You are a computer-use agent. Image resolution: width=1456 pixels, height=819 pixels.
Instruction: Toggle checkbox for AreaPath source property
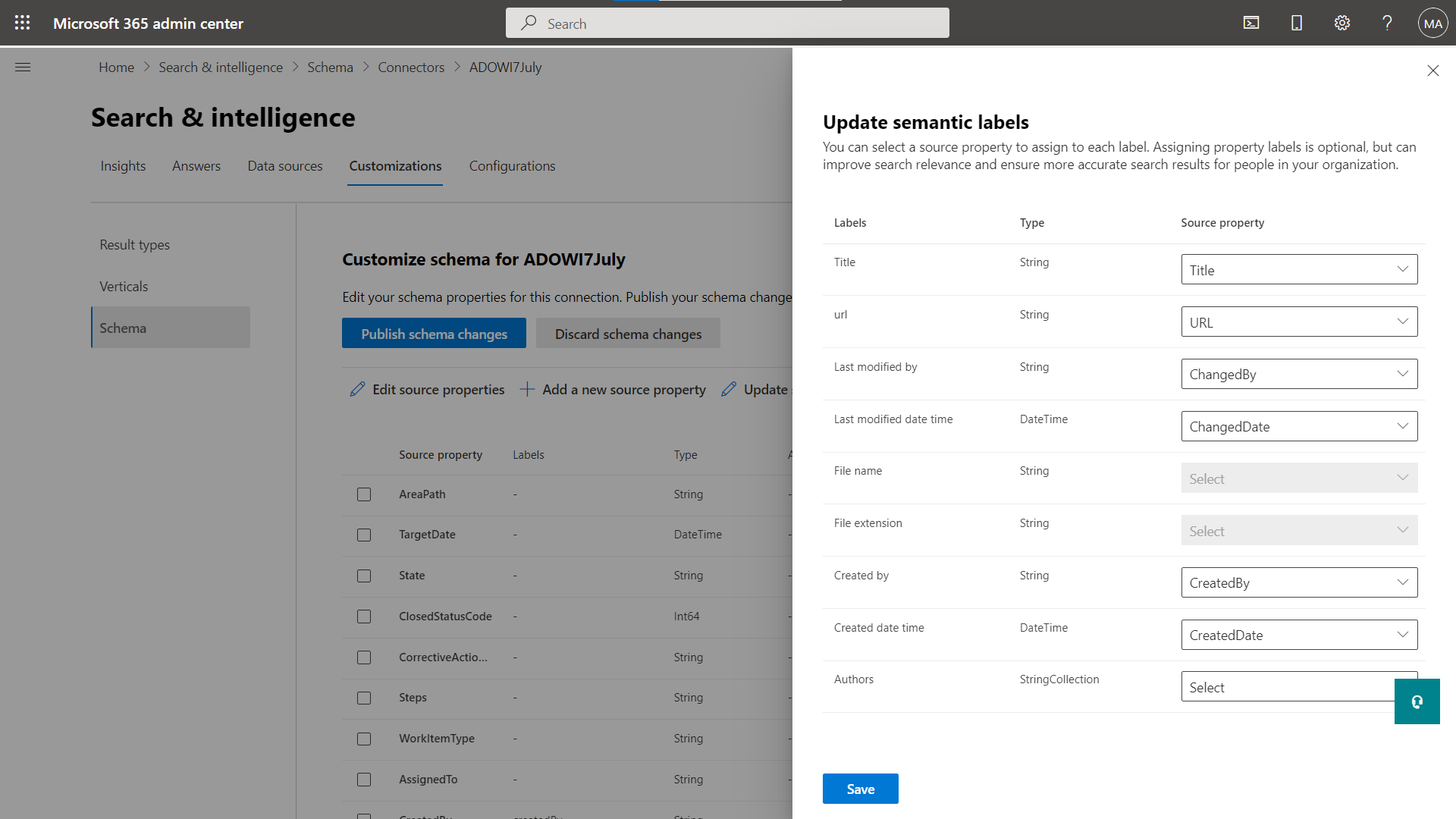tap(364, 494)
